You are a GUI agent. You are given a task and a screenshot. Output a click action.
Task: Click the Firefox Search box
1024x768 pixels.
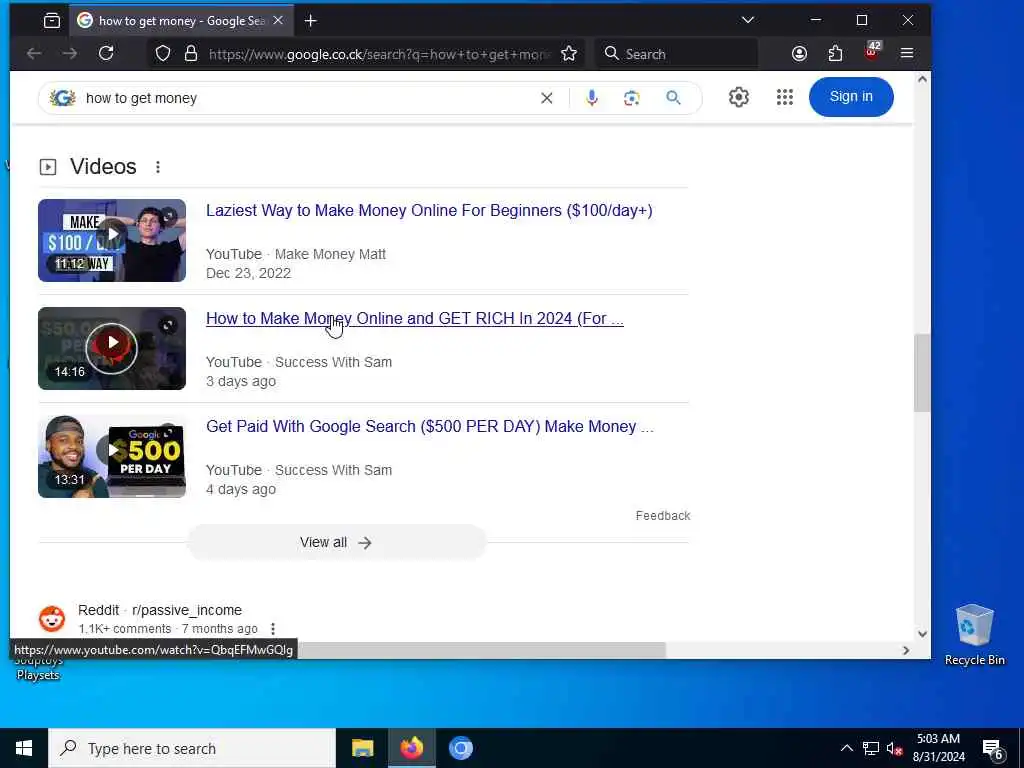(x=677, y=54)
